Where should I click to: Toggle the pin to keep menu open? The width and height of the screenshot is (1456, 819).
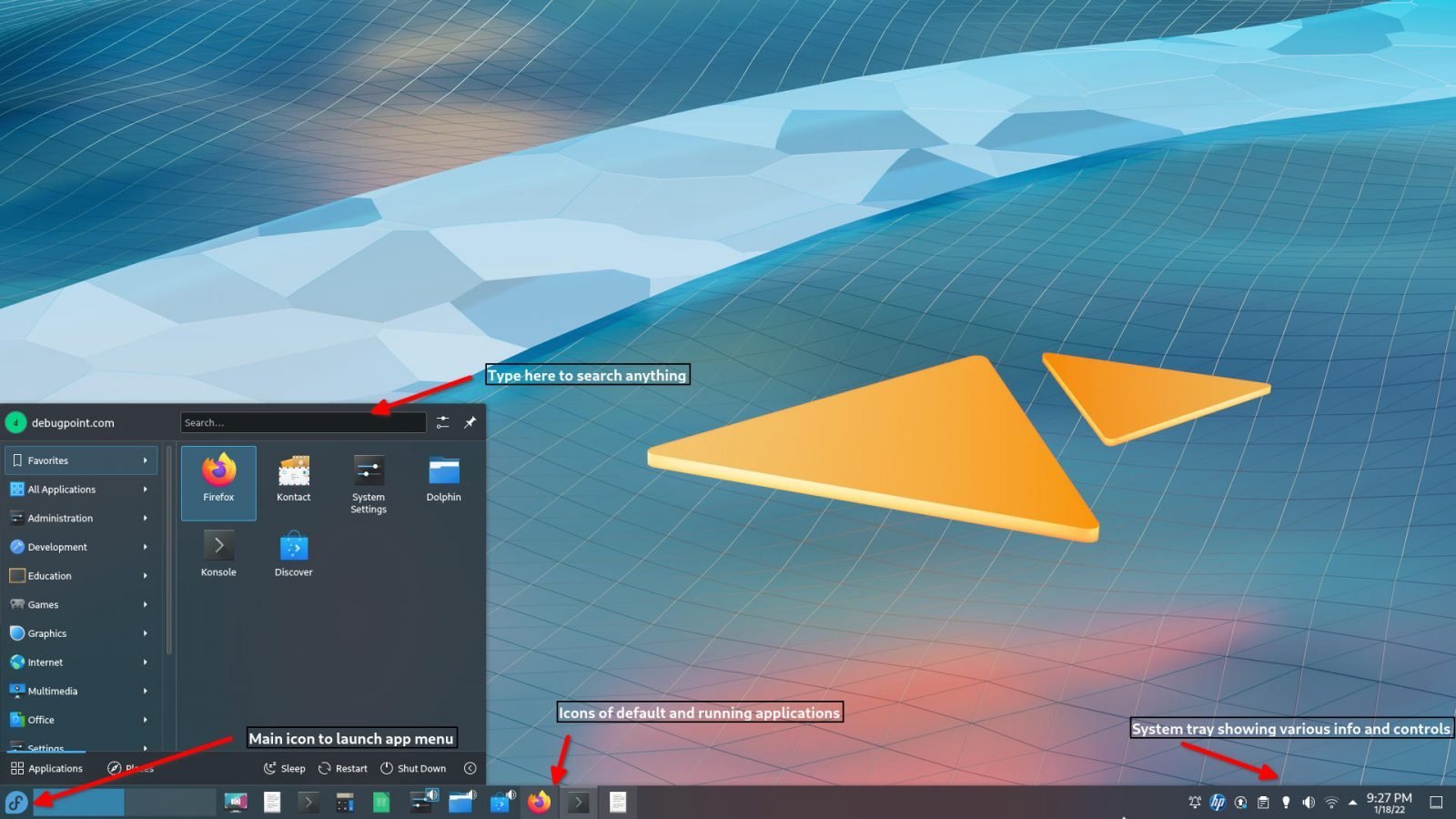click(x=470, y=421)
